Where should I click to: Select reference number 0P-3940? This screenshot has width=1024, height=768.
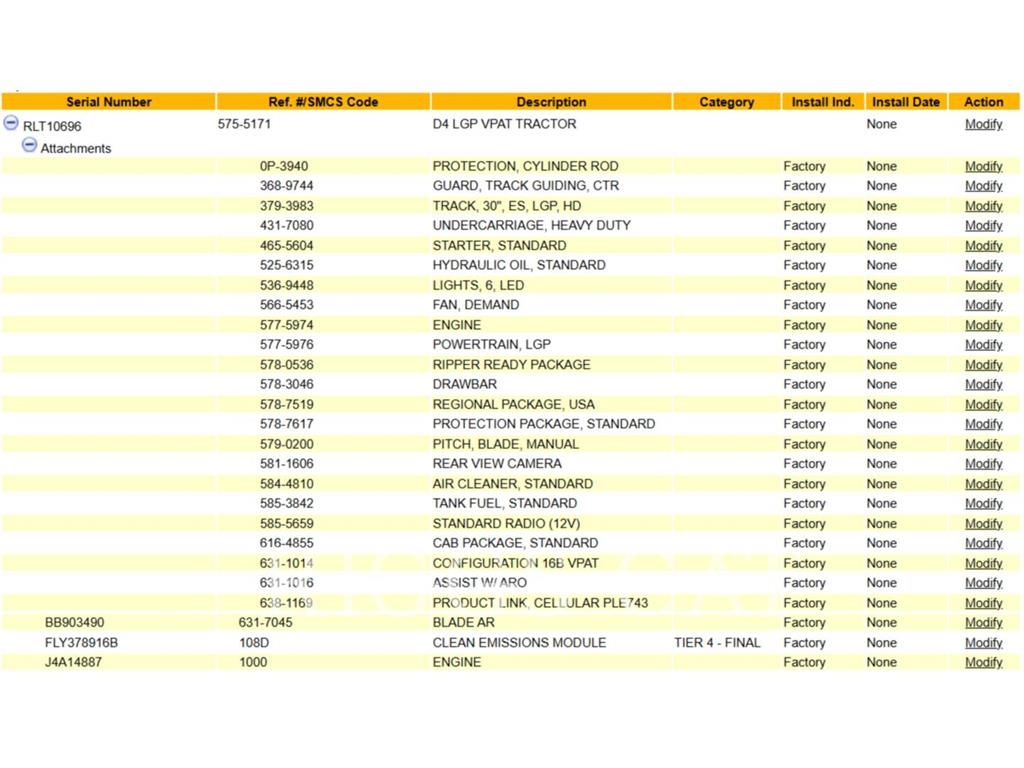[283, 167]
